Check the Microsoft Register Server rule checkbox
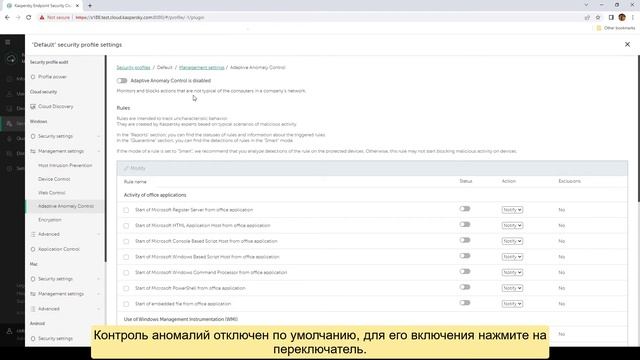The image size is (640, 360). click(126, 210)
